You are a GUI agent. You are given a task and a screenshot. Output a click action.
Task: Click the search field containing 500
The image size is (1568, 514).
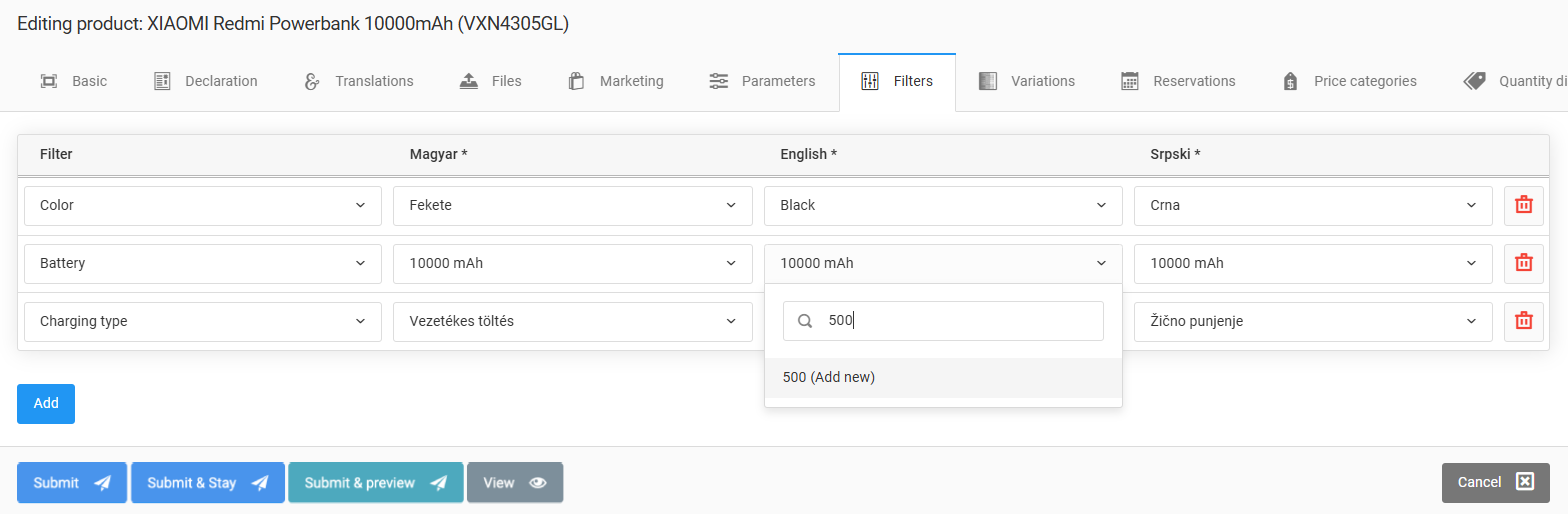click(943, 321)
